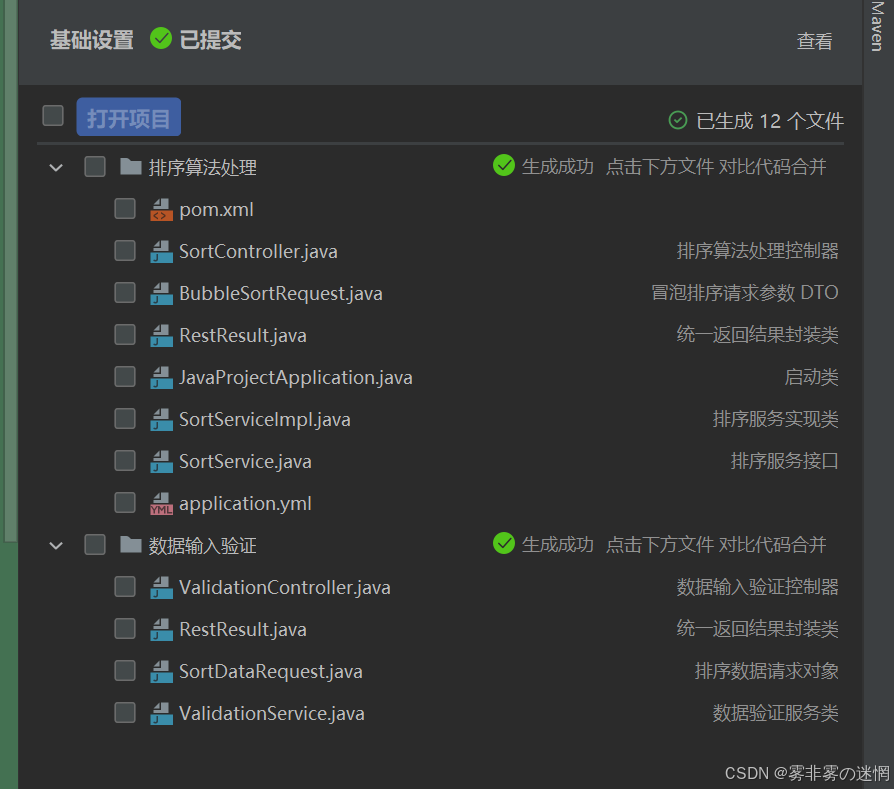Click the BubbleSortRequest.java file icon
894x789 pixels.
coord(161,294)
